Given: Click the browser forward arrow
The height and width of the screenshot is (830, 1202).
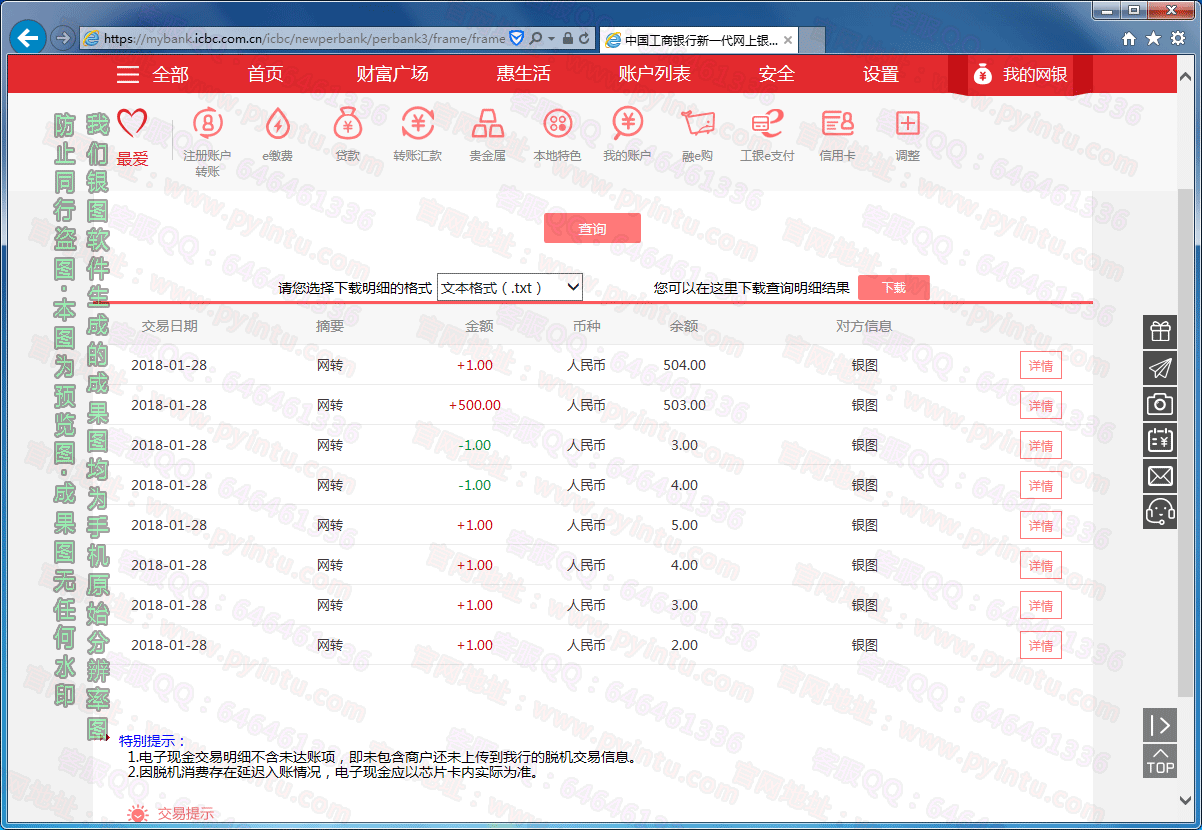Looking at the screenshot, I should (62, 38).
